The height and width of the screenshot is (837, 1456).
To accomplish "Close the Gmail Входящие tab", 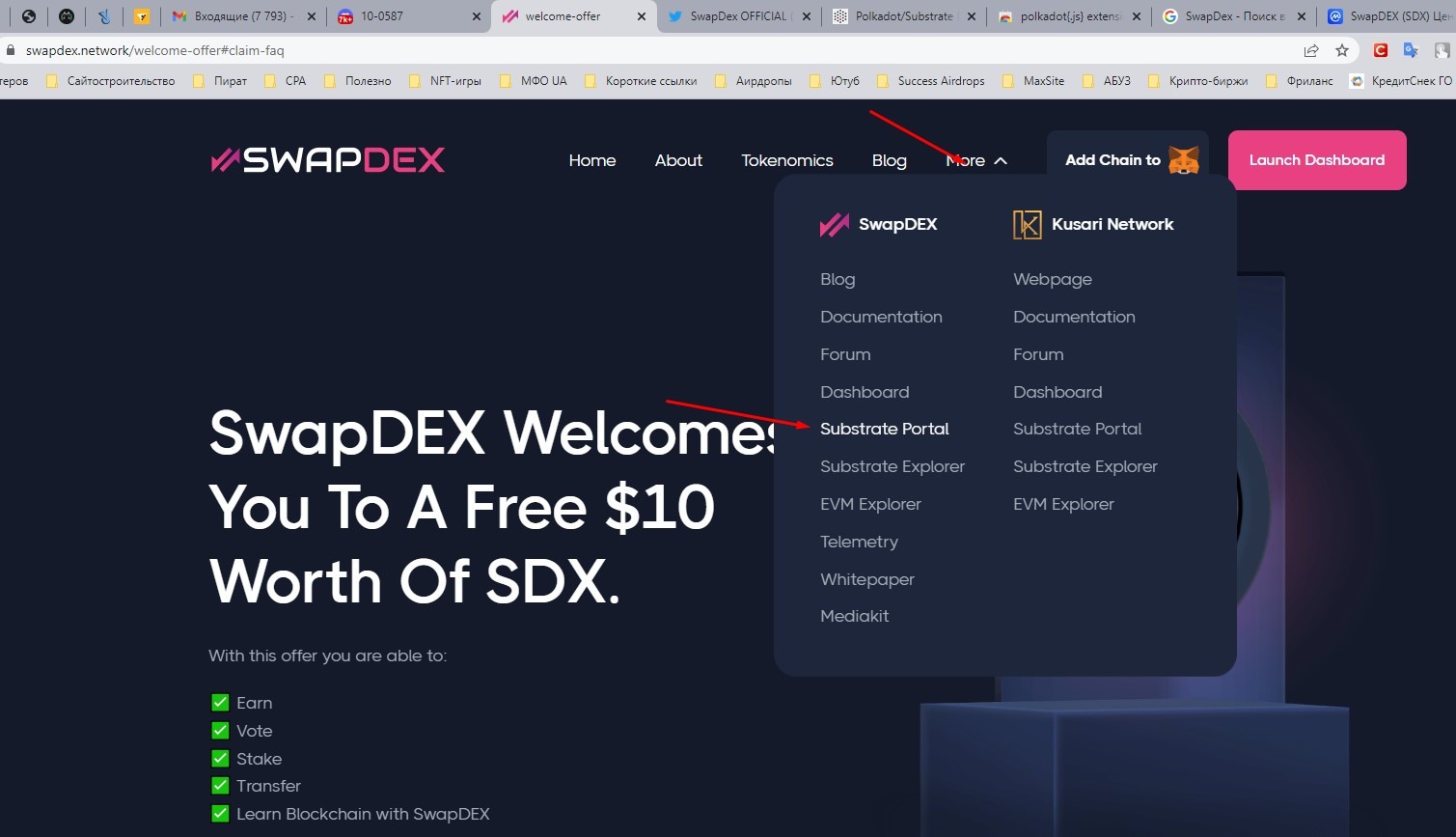I will tap(311, 16).
